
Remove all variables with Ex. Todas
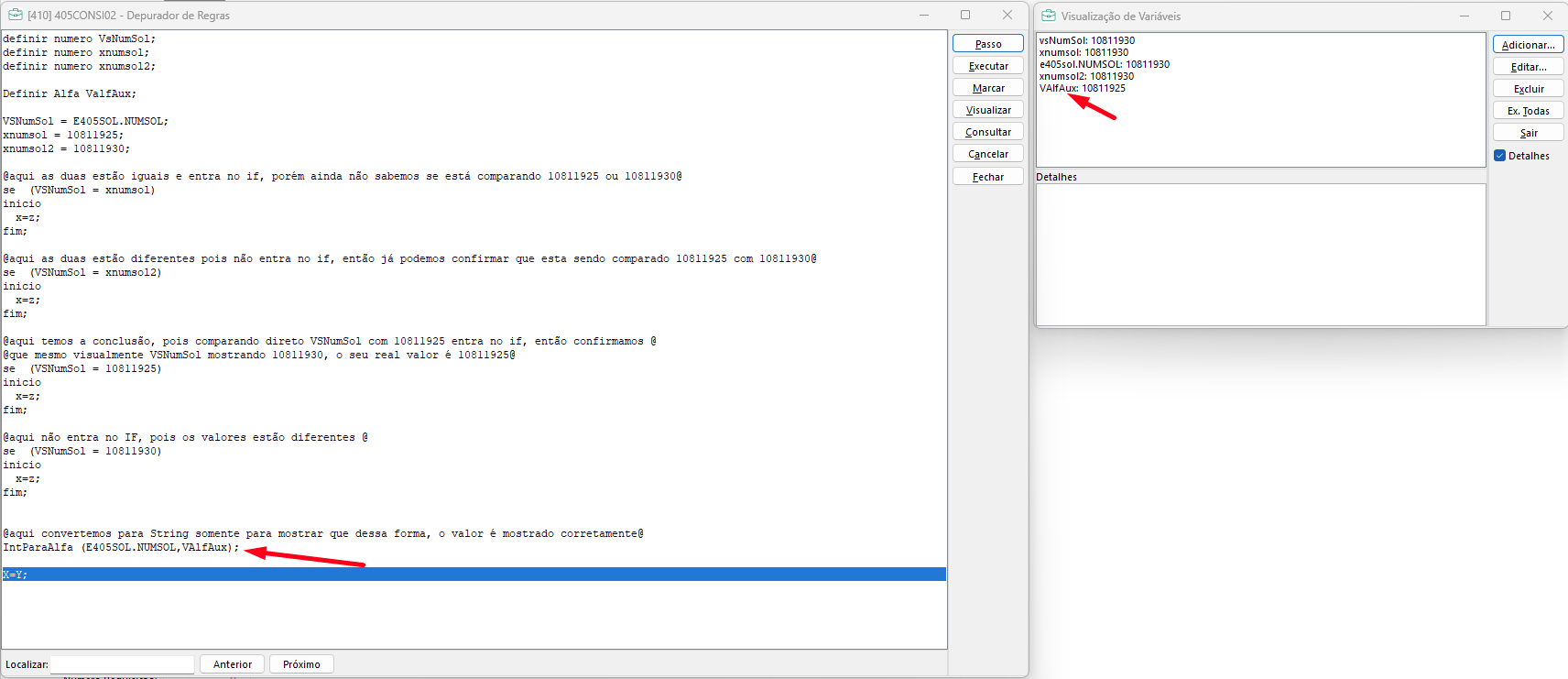click(x=1528, y=111)
